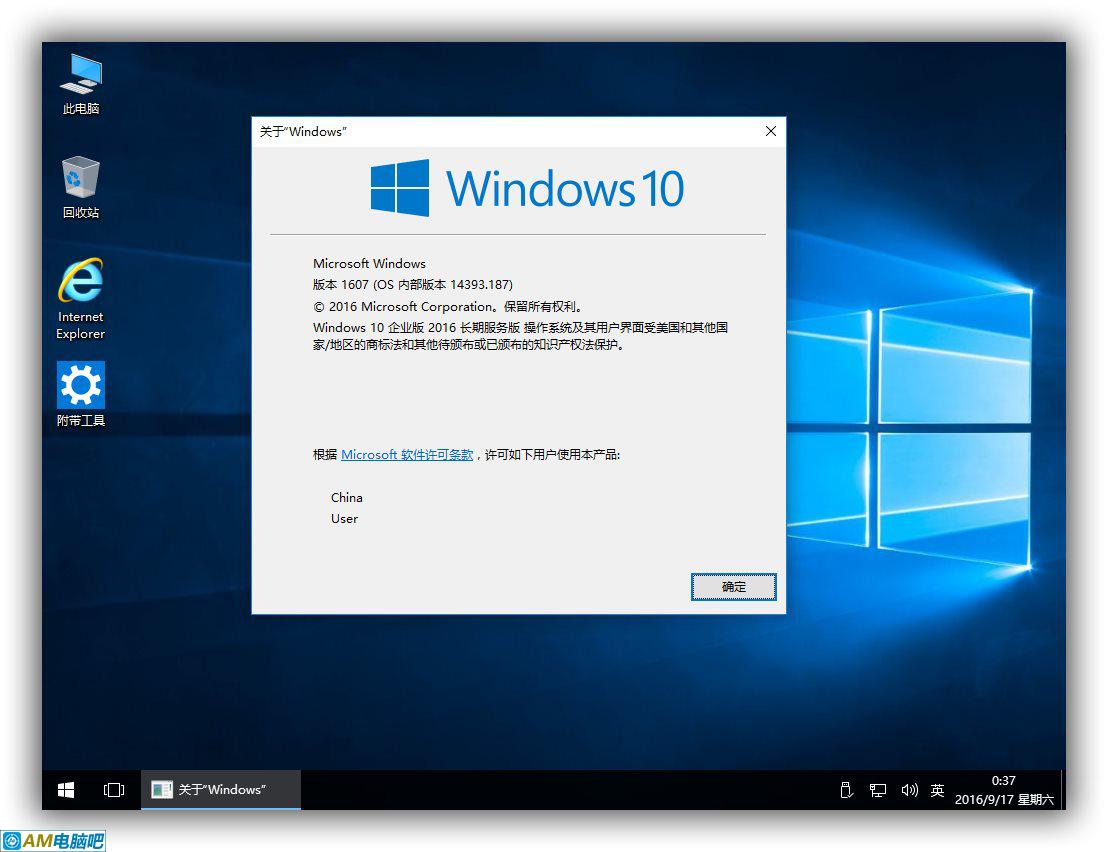Click the China licensee text
Viewport: 1108px width, 852px height.
tap(346, 497)
